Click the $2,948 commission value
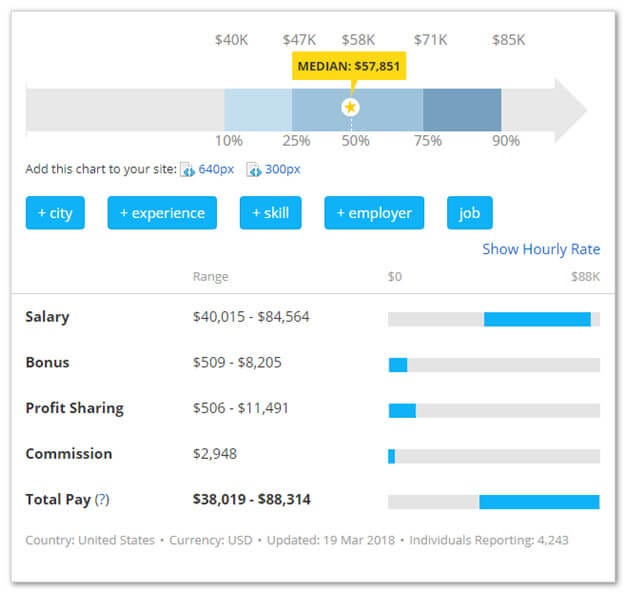 [x=215, y=454]
